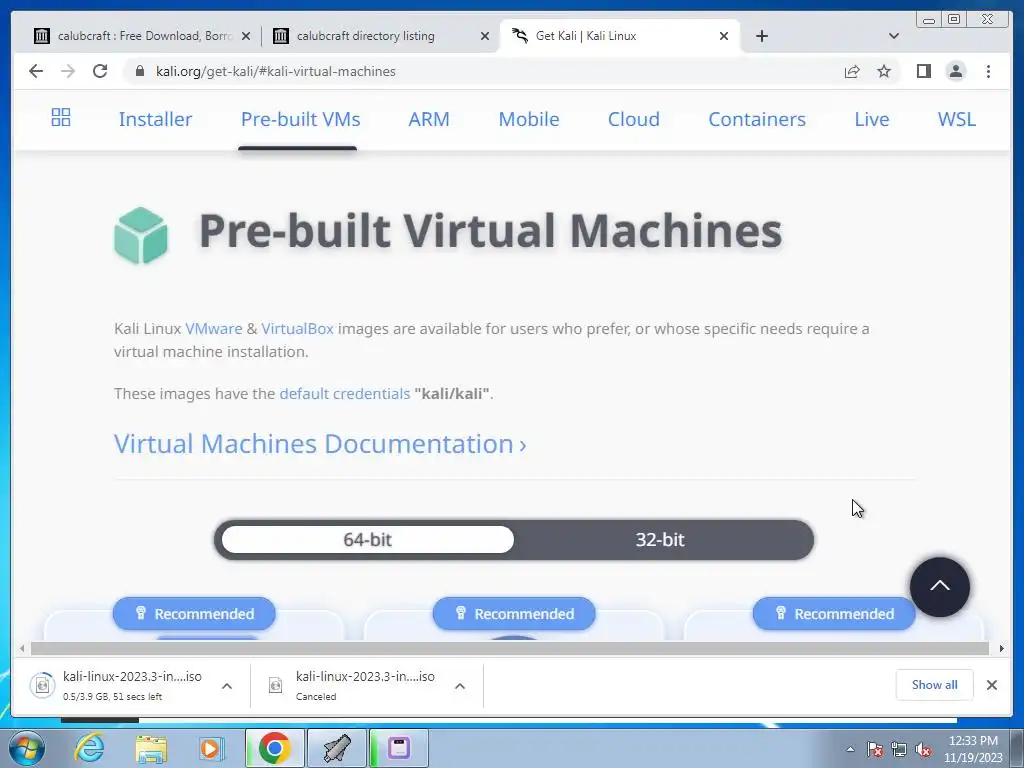Open the WSL section
1024x768 pixels.
pos(957,120)
